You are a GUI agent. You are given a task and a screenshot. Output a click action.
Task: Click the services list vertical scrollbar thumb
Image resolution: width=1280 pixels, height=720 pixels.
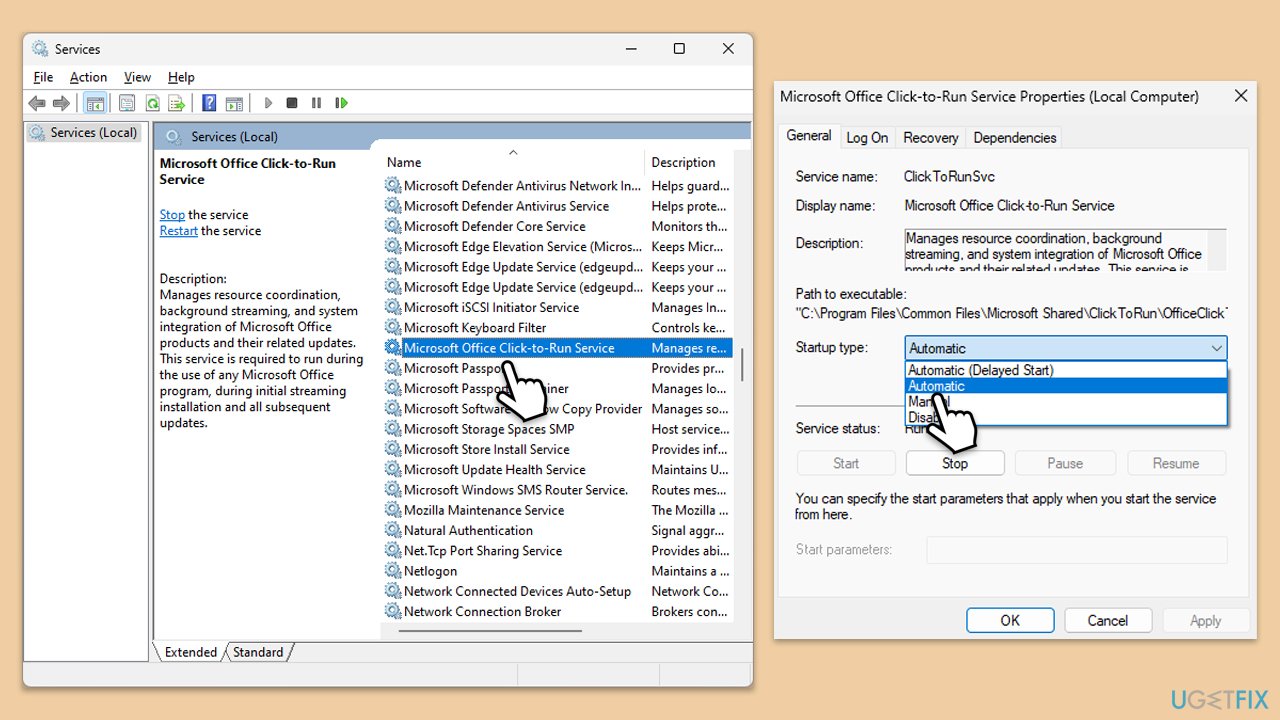point(742,365)
